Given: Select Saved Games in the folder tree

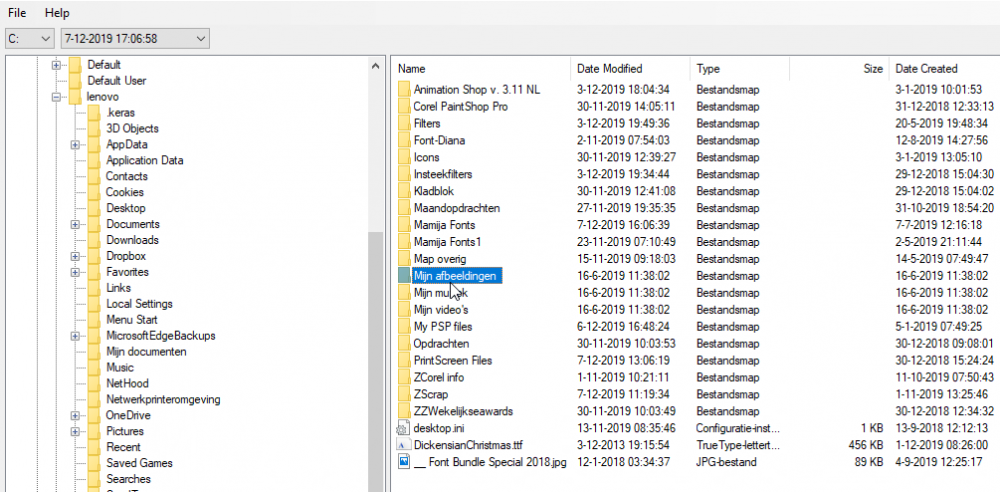Looking at the screenshot, I should pyautogui.click(x=139, y=463).
